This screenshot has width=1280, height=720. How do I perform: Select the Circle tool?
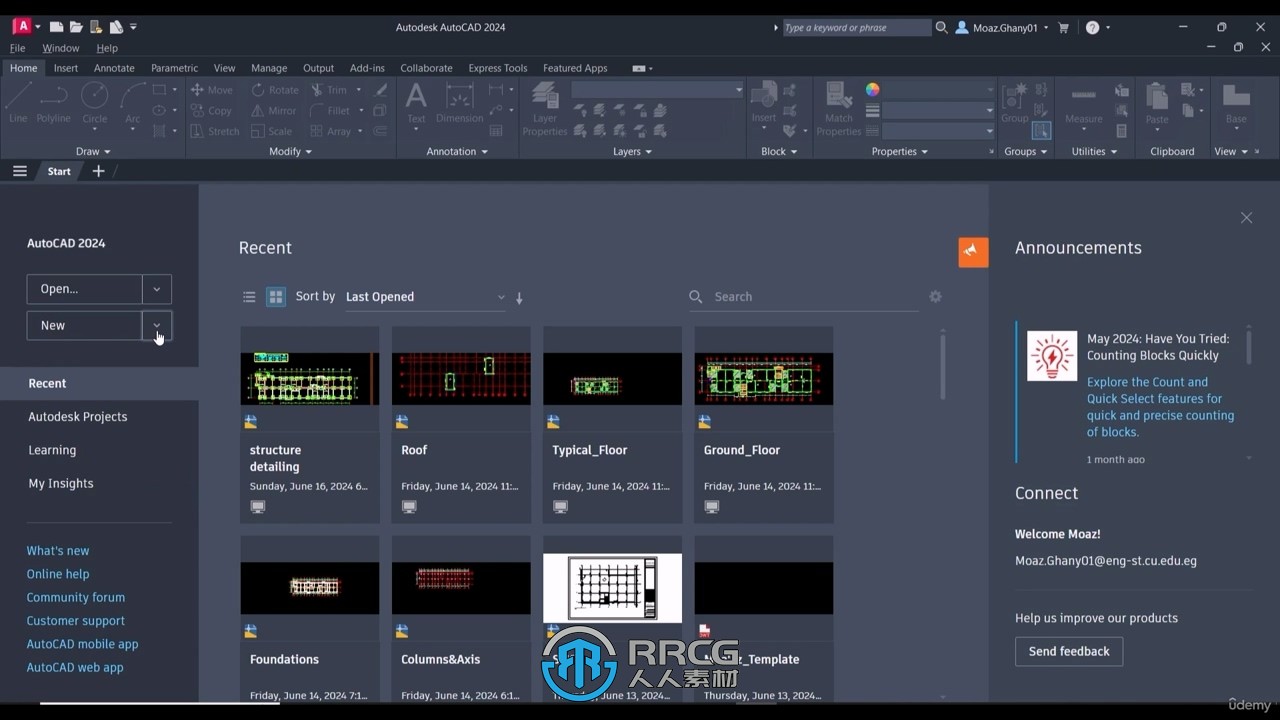tap(95, 103)
